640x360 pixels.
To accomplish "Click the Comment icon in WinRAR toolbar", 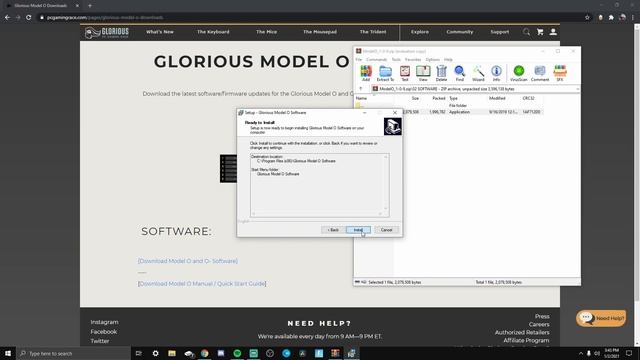I will tap(540, 73).
